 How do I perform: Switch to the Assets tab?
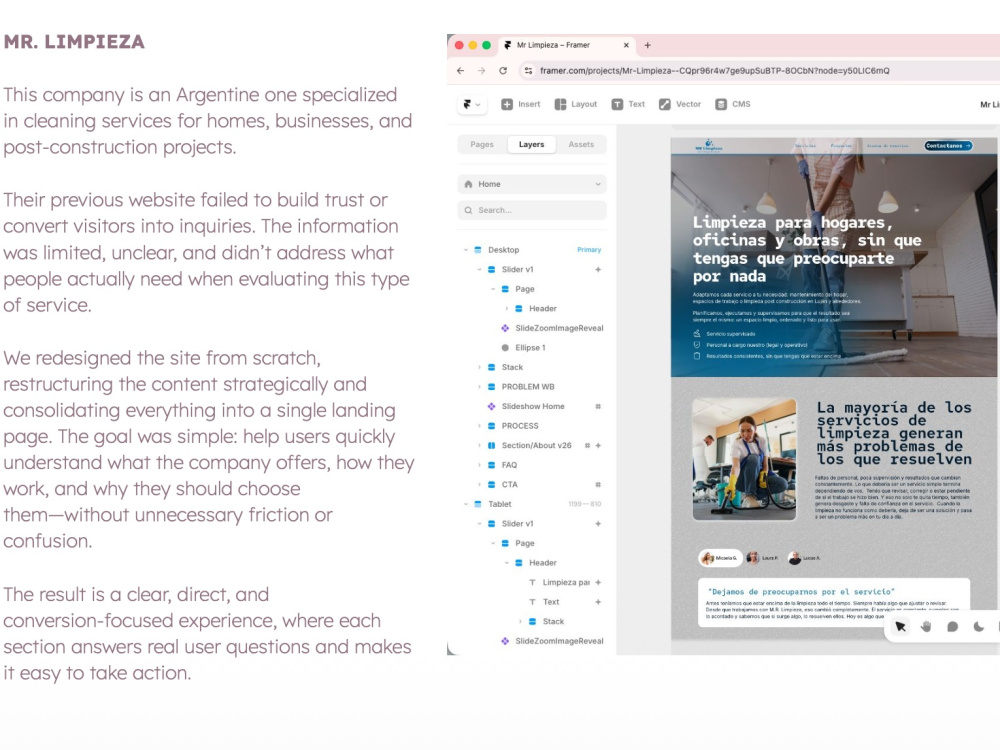click(x=581, y=145)
